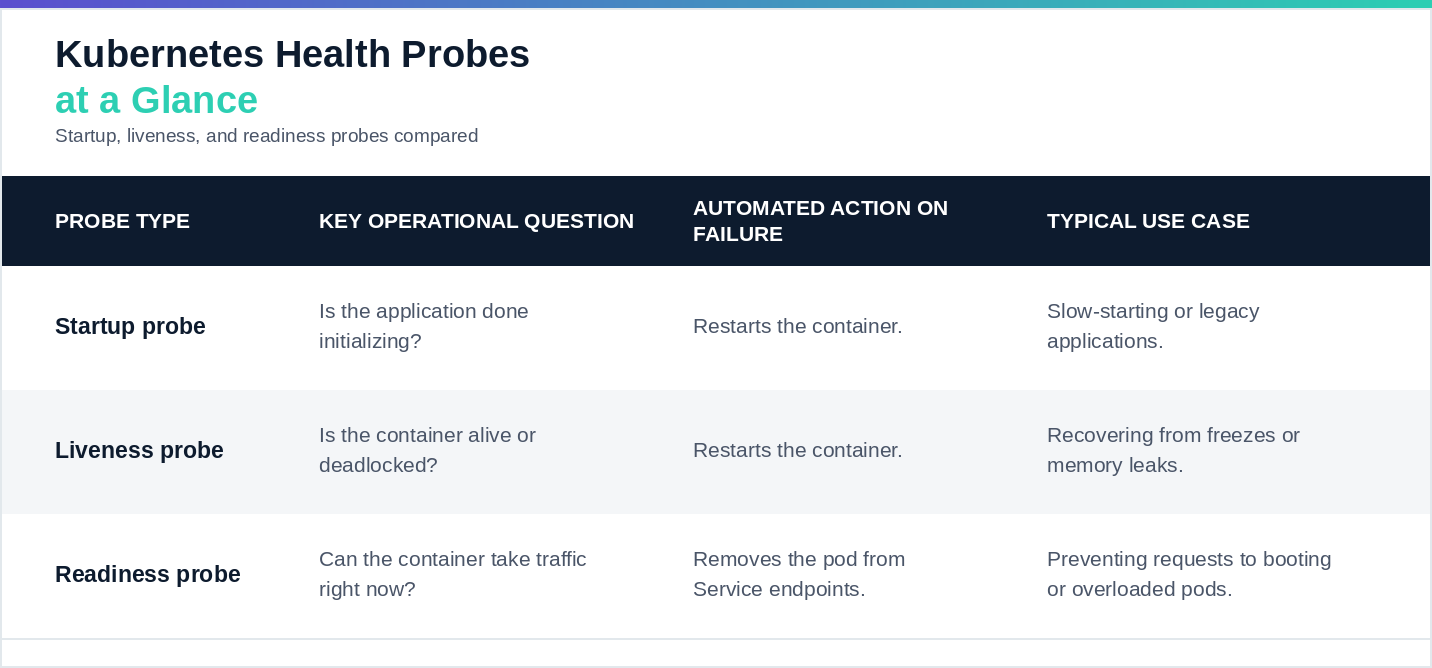The image size is (1432, 668).
Task: Click 'Is the container alive or deadlocked?' cell
Action: pos(427,450)
